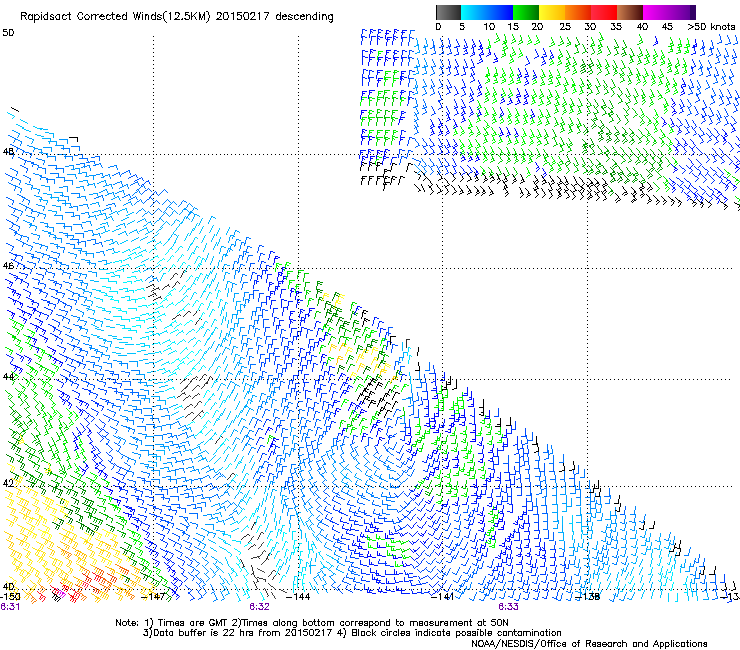The image size is (740, 650).
Task: Click the '-150' longitude label
Action: tap(10, 596)
